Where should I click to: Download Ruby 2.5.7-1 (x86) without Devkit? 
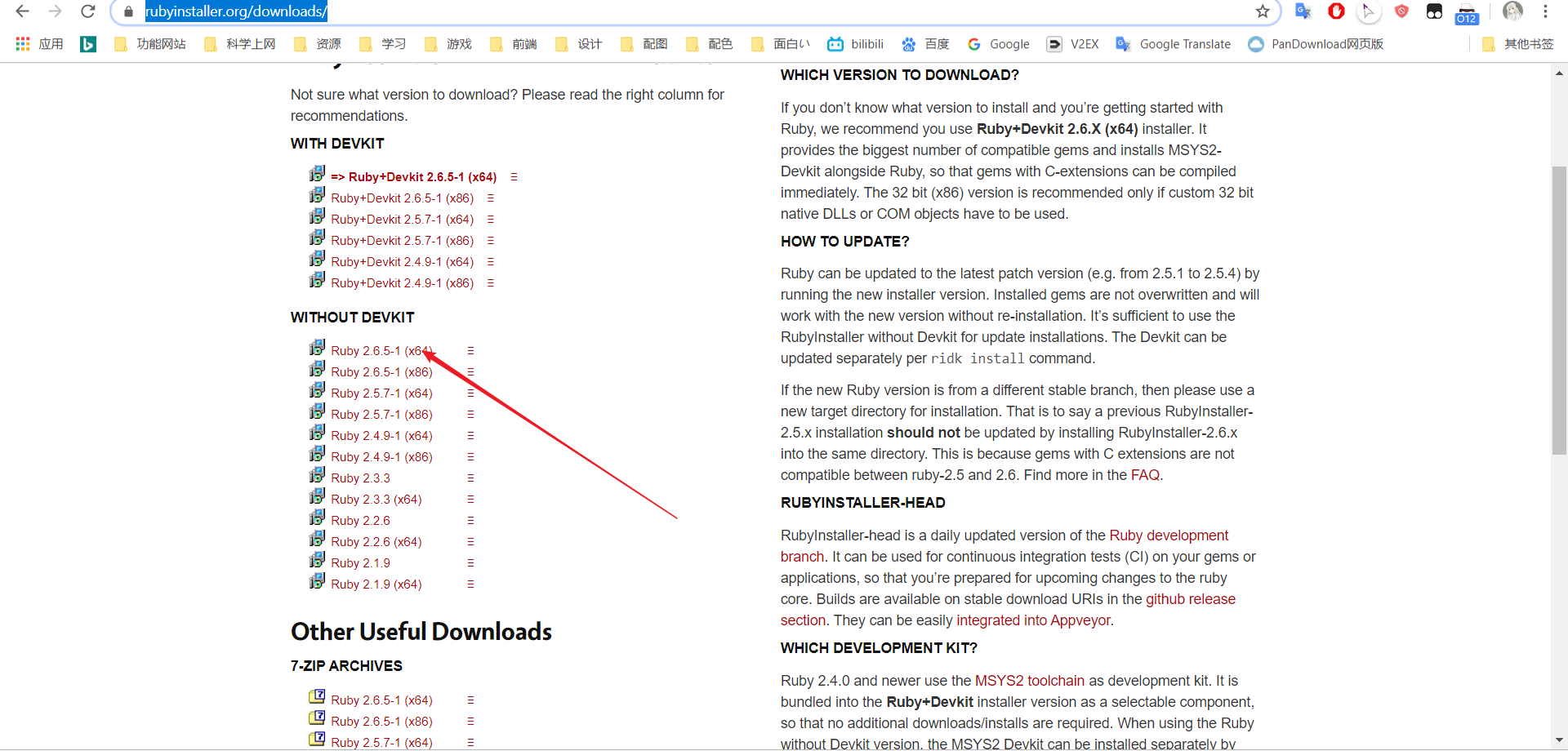click(381, 415)
